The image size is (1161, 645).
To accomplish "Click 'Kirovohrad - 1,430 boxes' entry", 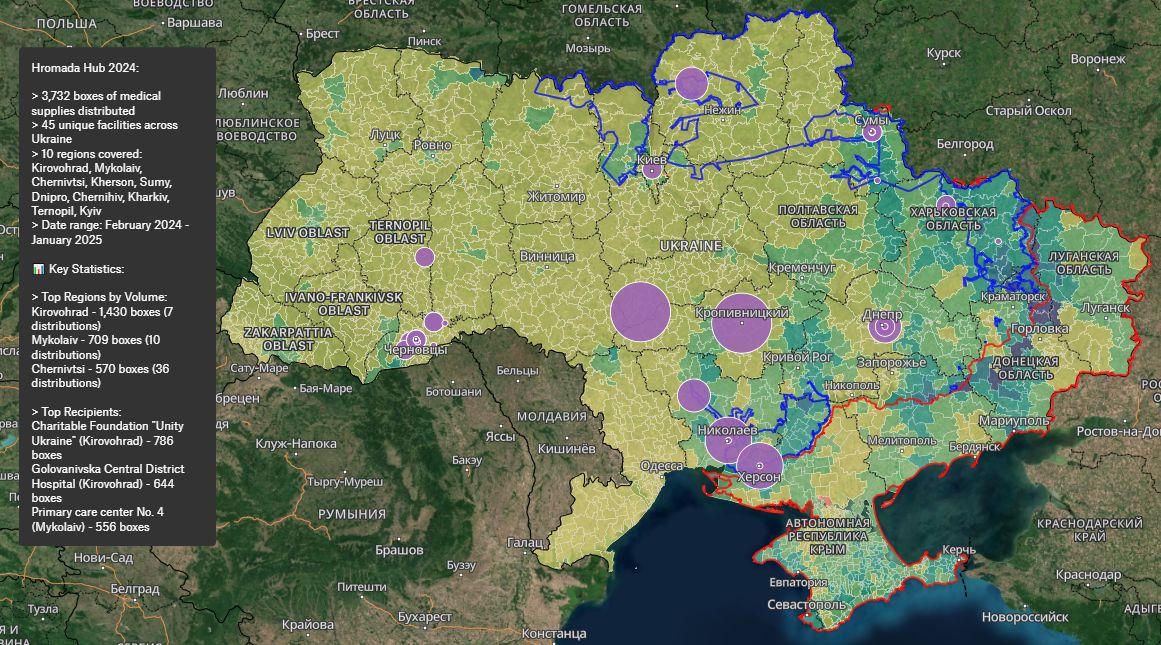I will pos(102,318).
